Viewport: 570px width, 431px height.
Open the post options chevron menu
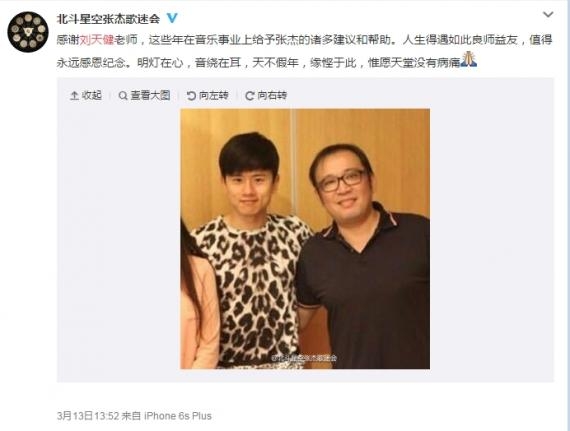click(547, 15)
